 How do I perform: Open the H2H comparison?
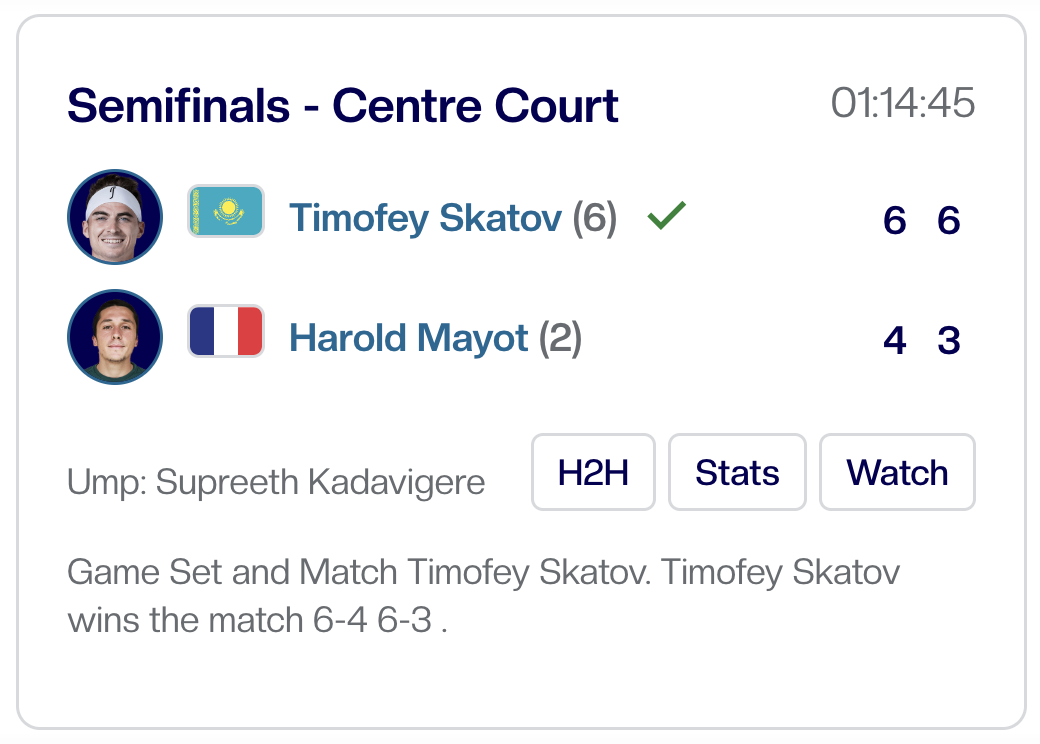(593, 472)
